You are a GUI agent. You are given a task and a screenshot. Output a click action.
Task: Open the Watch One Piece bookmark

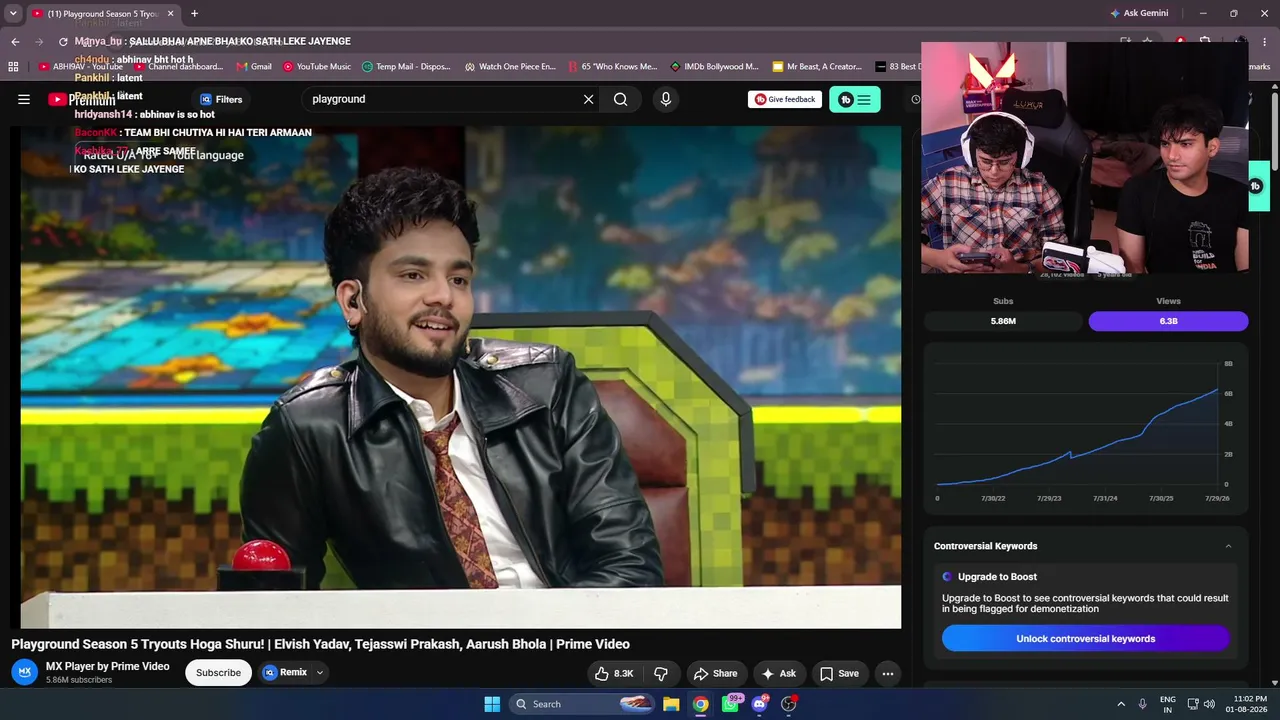point(510,67)
